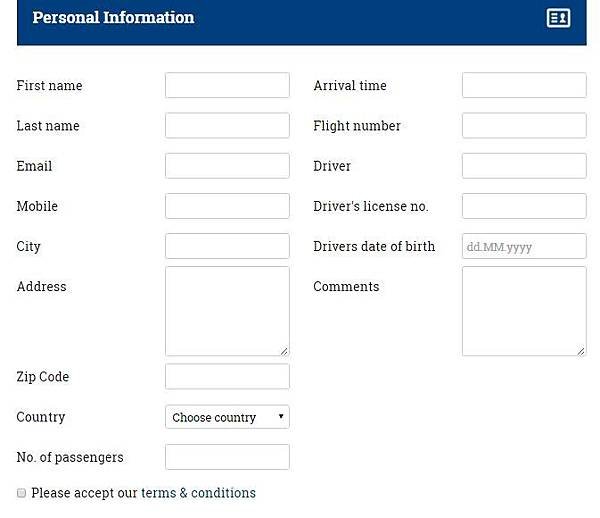The height and width of the screenshot is (518, 600).
Task: Click inside the Address text area
Action: click(227, 311)
